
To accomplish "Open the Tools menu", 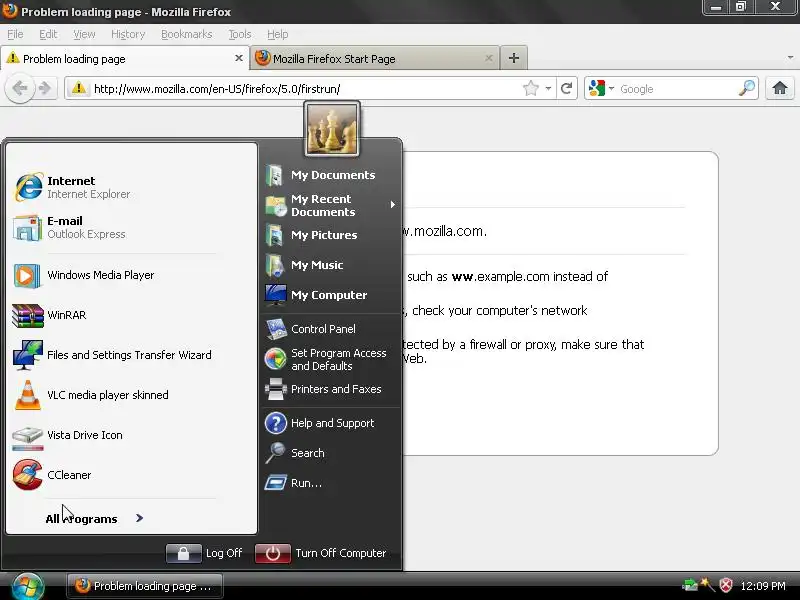I will point(240,34).
